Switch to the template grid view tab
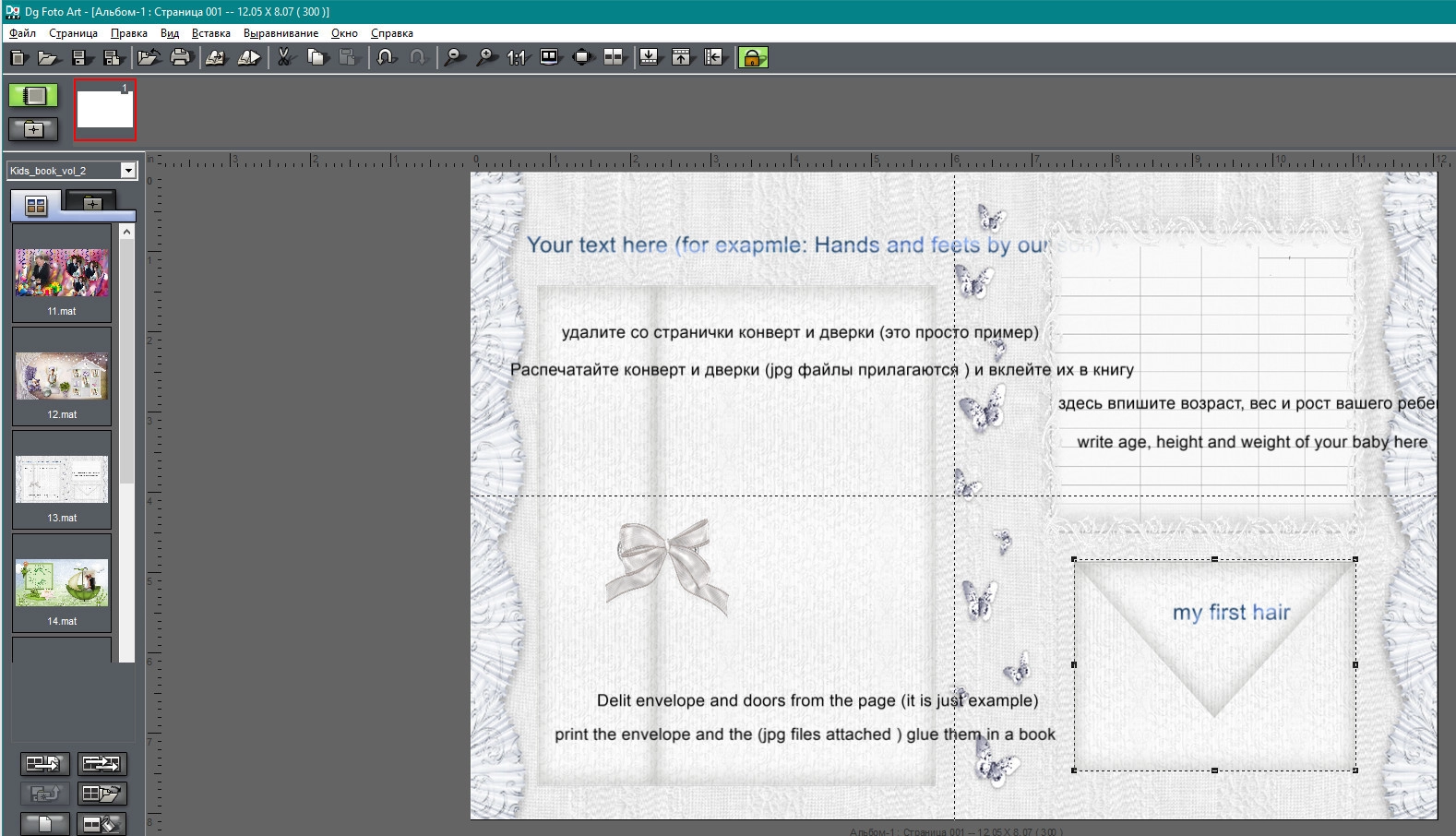 (36, 206)
